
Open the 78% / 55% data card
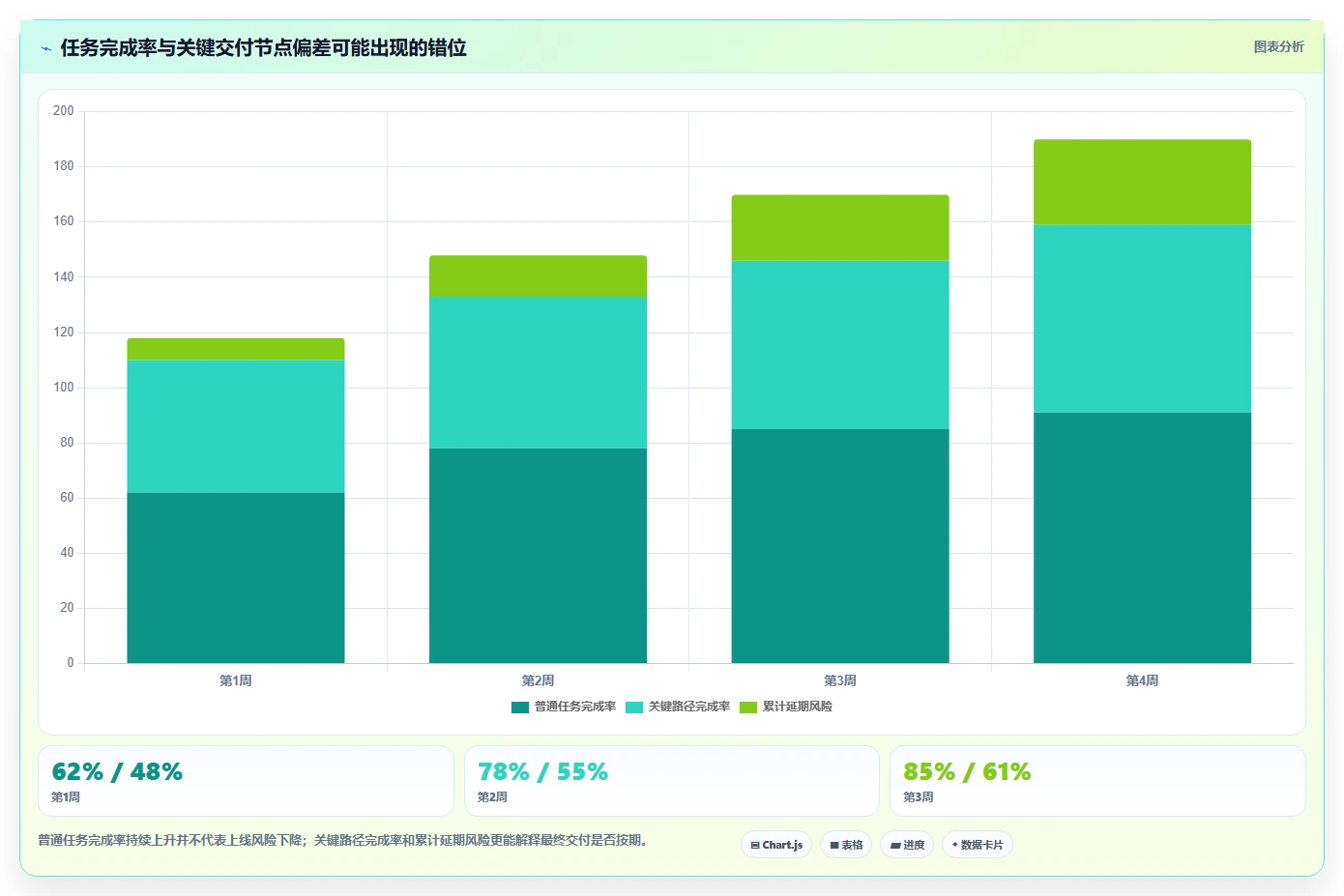[x=672, y=781]
